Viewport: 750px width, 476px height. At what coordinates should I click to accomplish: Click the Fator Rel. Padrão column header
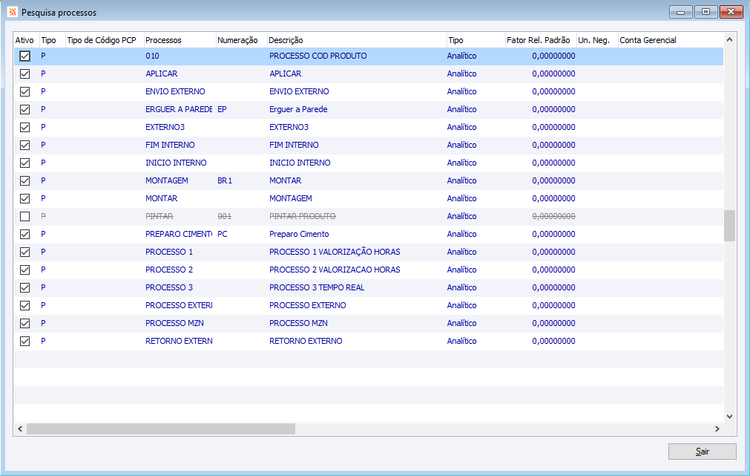(x=540, y=40)
